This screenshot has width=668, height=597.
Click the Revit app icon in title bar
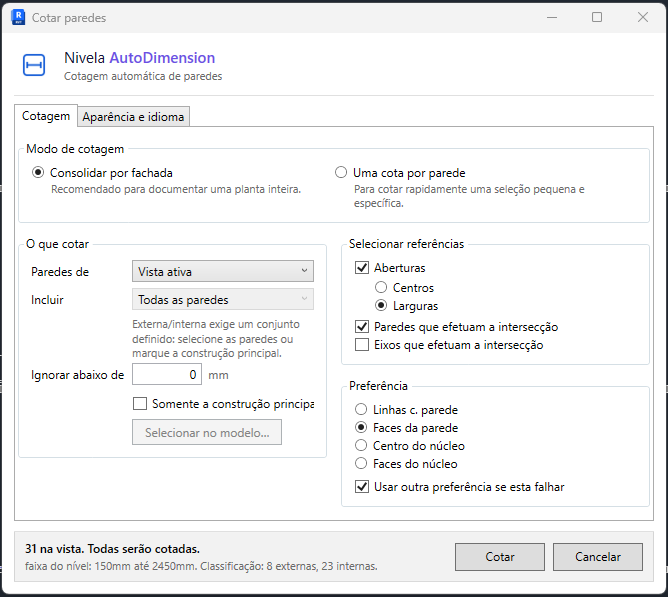(18, 17)
